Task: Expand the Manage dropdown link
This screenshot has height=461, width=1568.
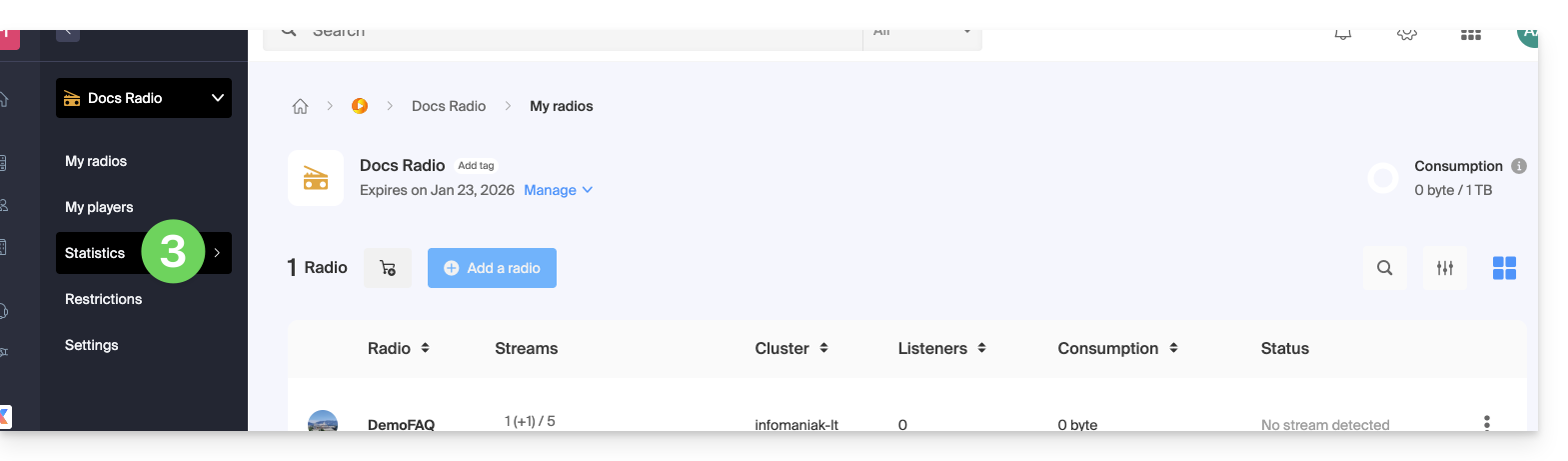Action: (x=558, y=190)
